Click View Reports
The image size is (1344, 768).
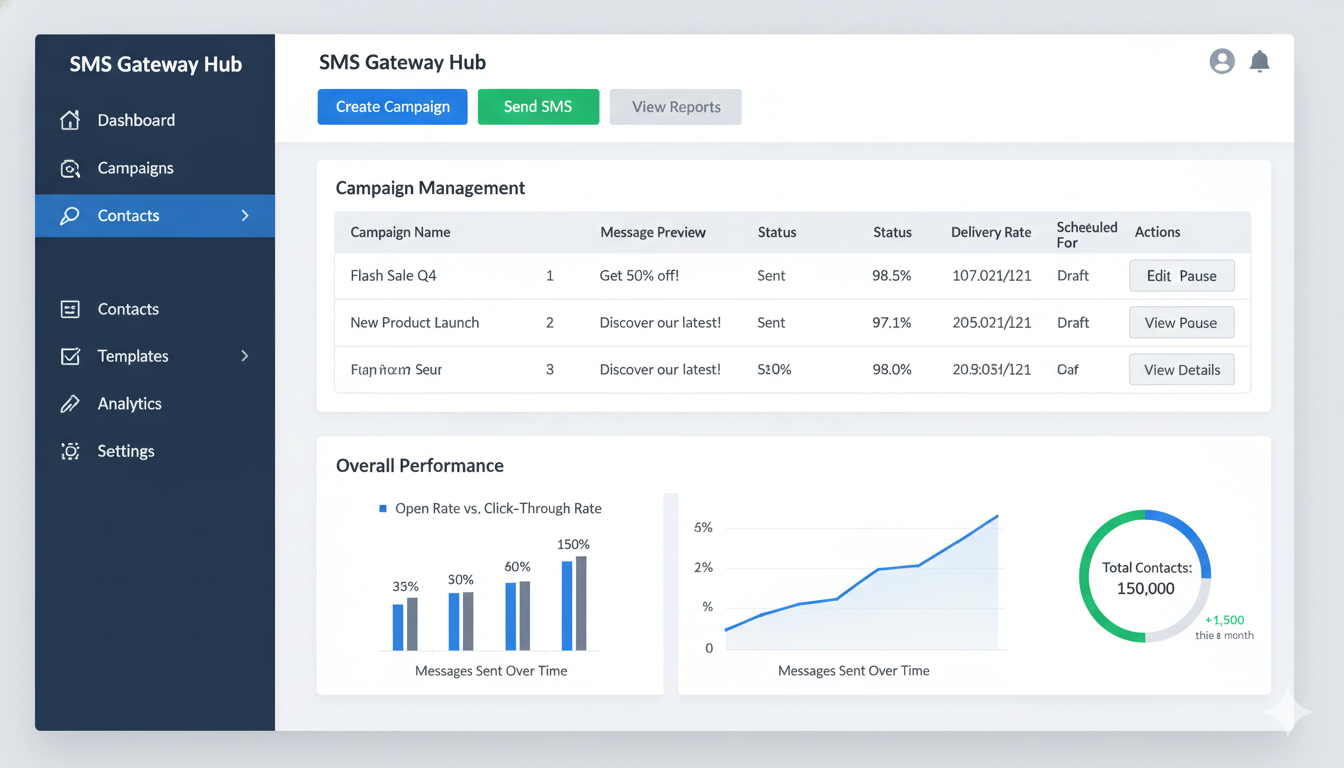click(x=675, y=106)
